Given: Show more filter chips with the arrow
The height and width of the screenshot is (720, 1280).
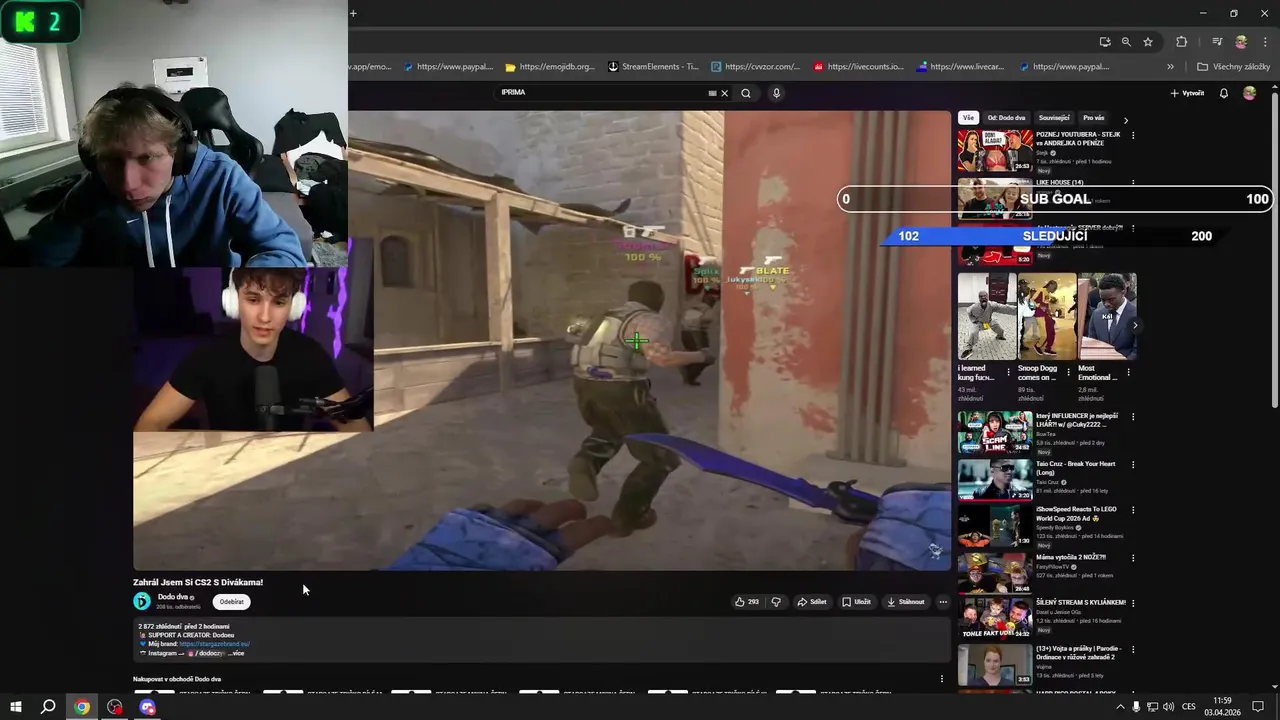Looking at the screenshot, I should click(x=1126, y=119).
